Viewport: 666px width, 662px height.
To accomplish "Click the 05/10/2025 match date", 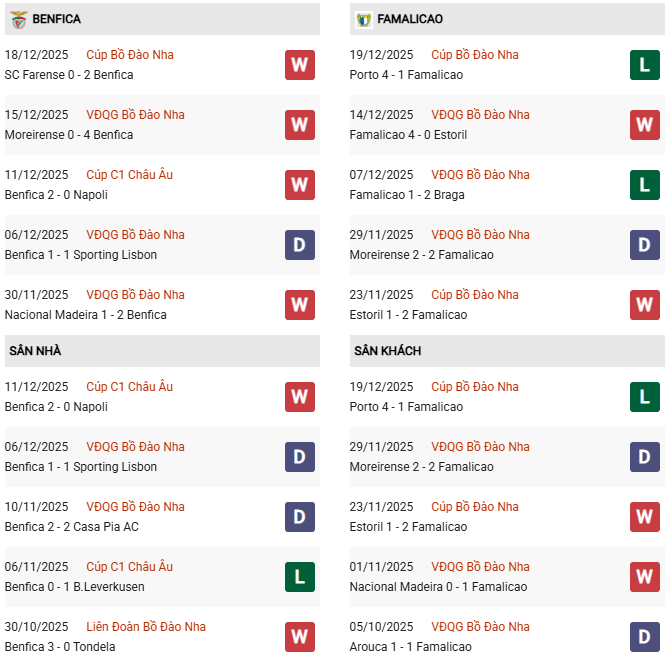I will point(381,627).
